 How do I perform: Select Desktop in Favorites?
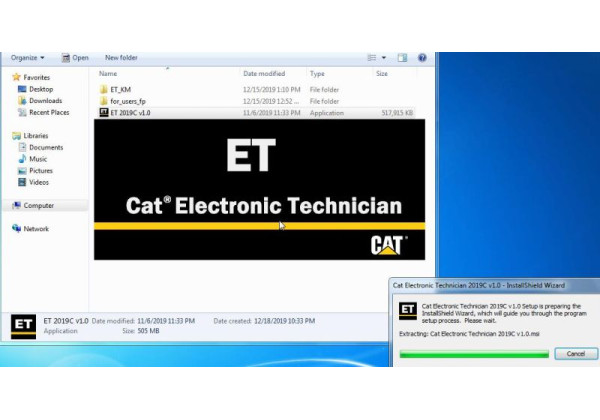click(40, 89)
